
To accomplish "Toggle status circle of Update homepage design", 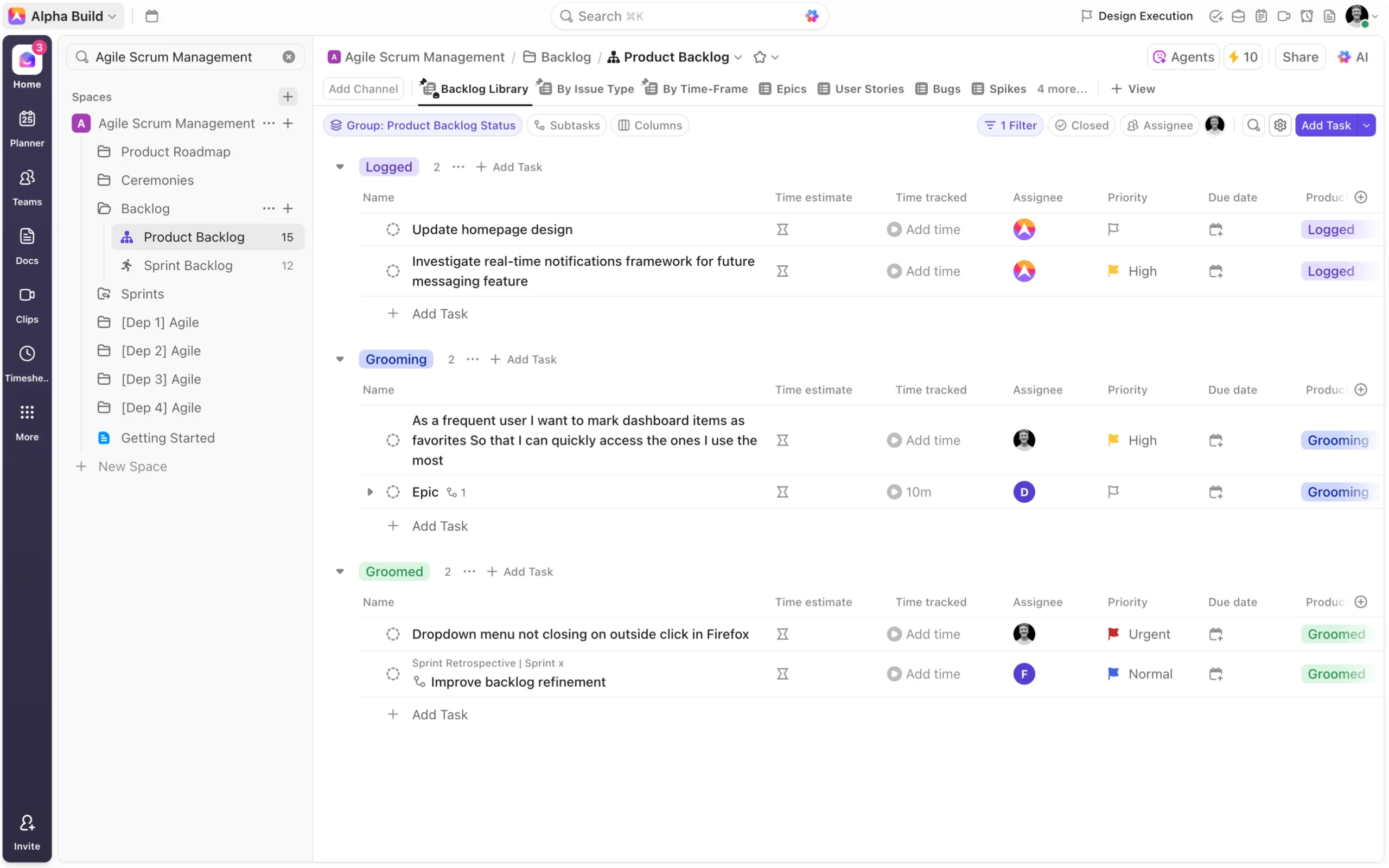I will (x=393, y=229).
